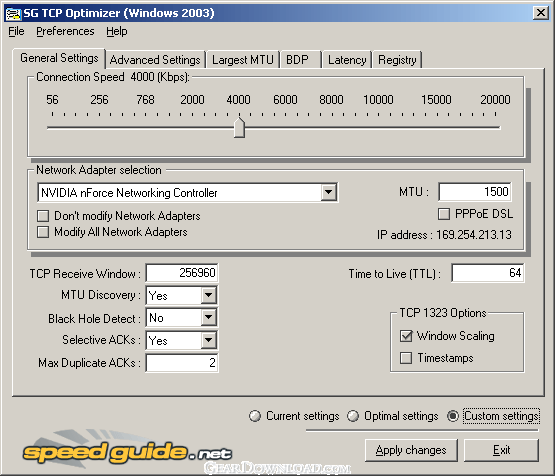Screen dimensions: 555x476
Task: Open the Black Hole Detect dropdown
Action: tap(208, 317)
